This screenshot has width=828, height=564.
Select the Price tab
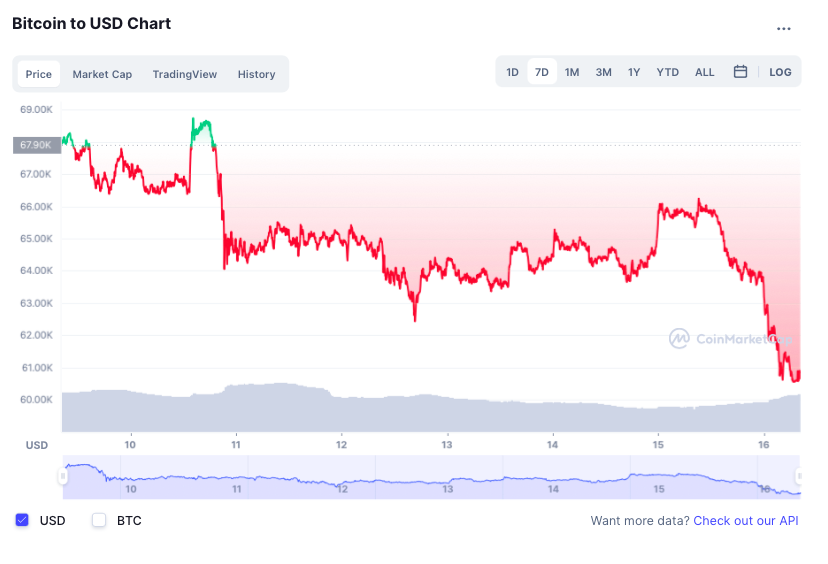39,74
